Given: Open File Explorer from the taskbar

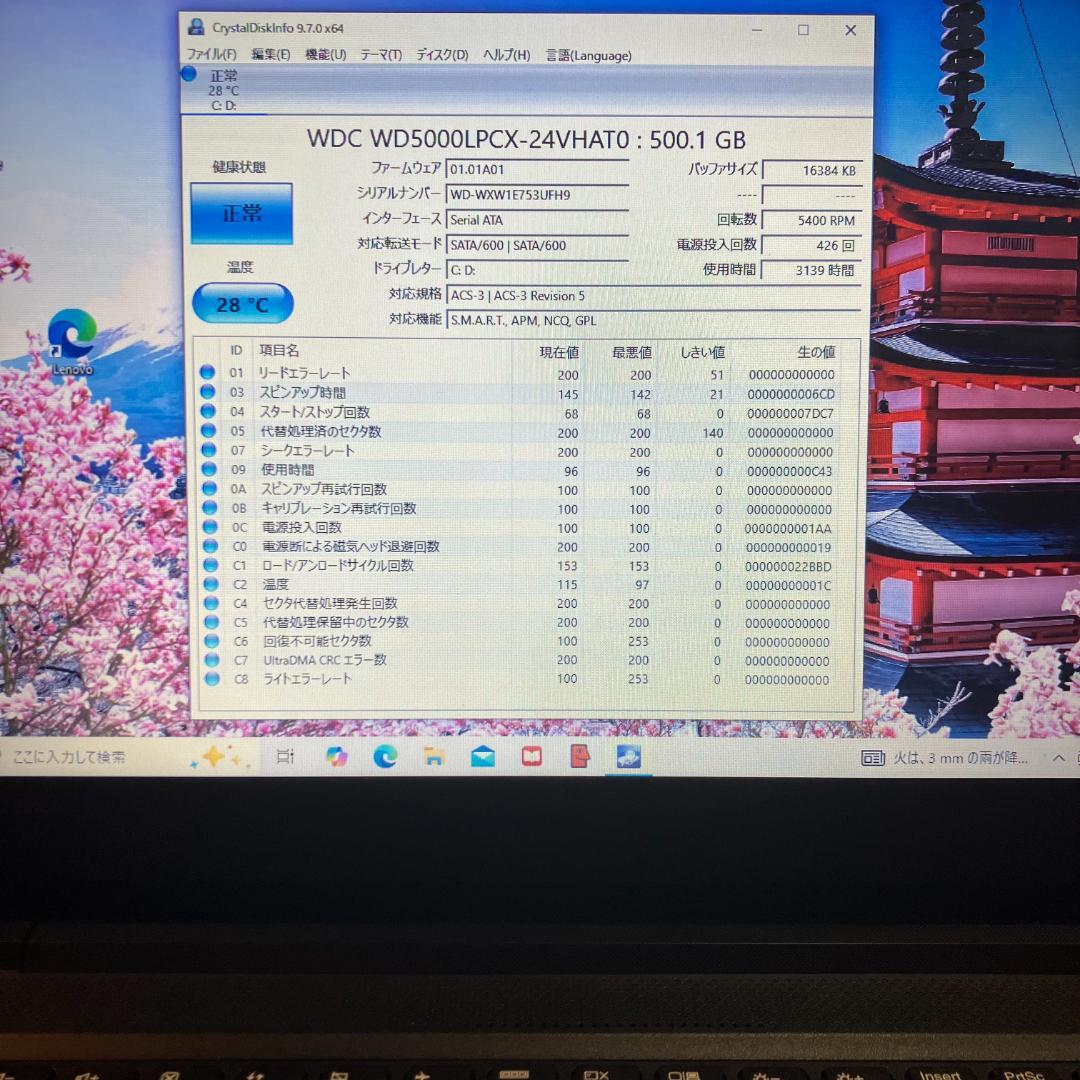Looking at the screenshot, I should [x=433, y=757].
